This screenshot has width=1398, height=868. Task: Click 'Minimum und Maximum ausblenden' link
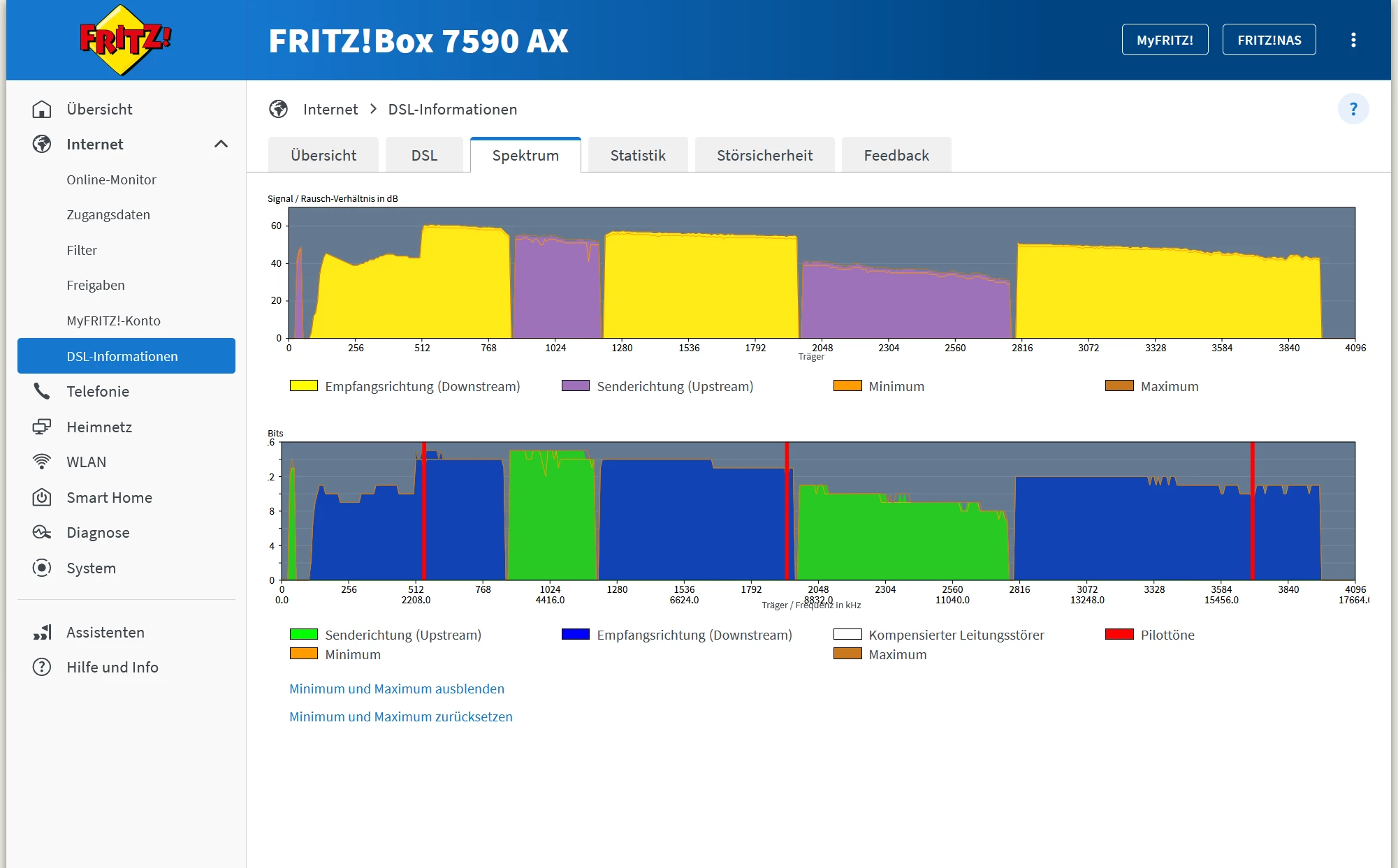click(x=396, y=689)
